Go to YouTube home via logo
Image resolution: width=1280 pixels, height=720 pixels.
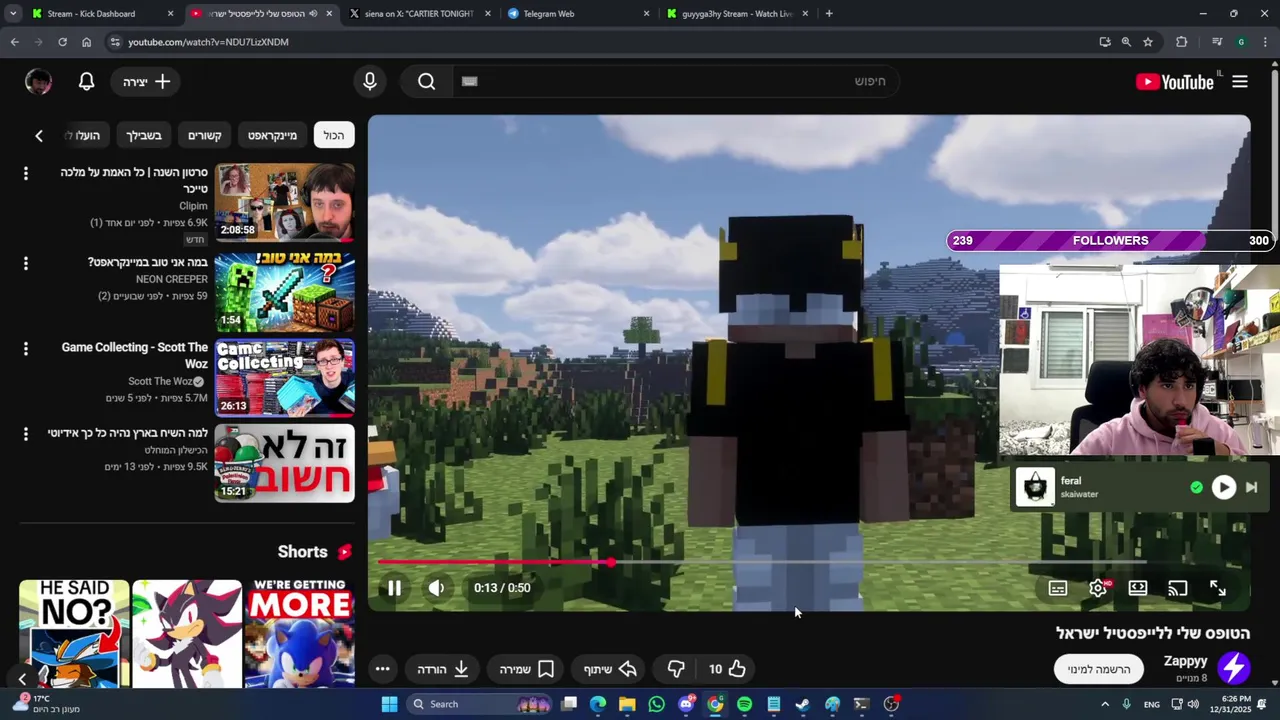coord(1175,82)
